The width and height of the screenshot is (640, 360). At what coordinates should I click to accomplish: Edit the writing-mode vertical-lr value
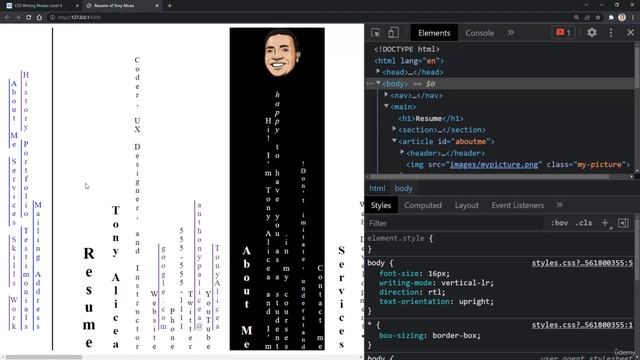pos(467,283)
